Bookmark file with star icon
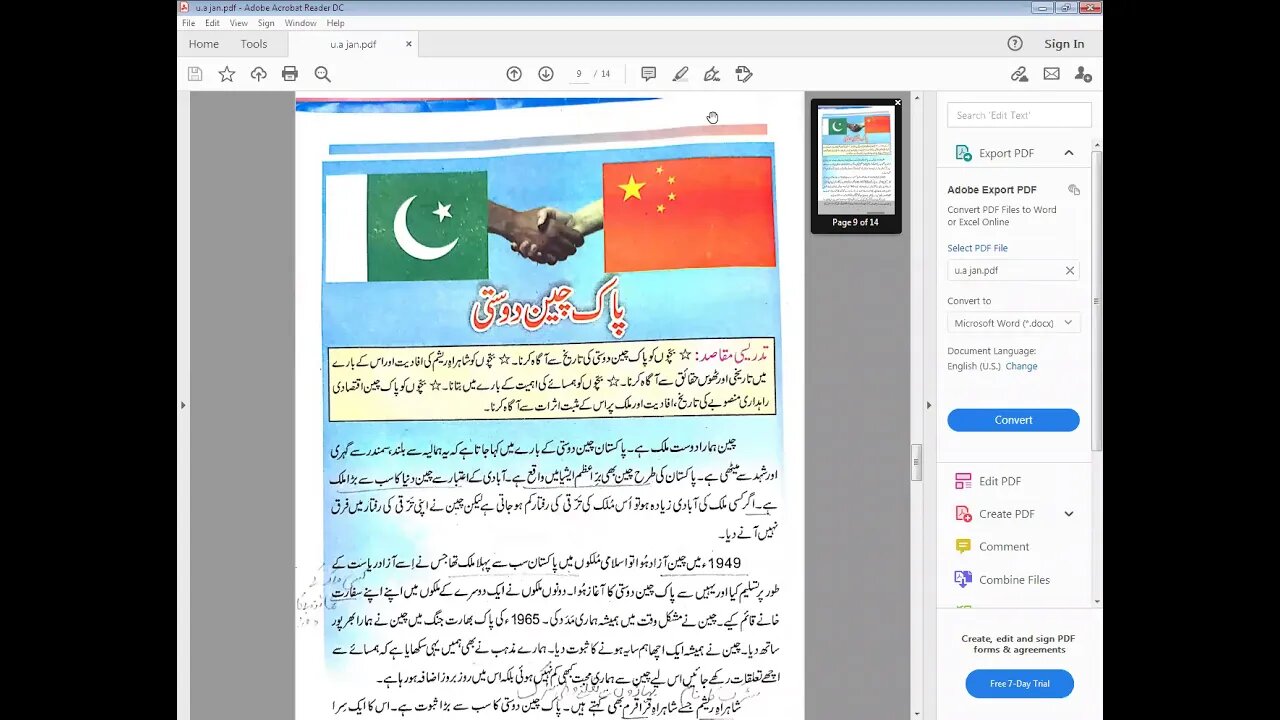Screen dimensions: 1280x720 [x=227, y=74]
